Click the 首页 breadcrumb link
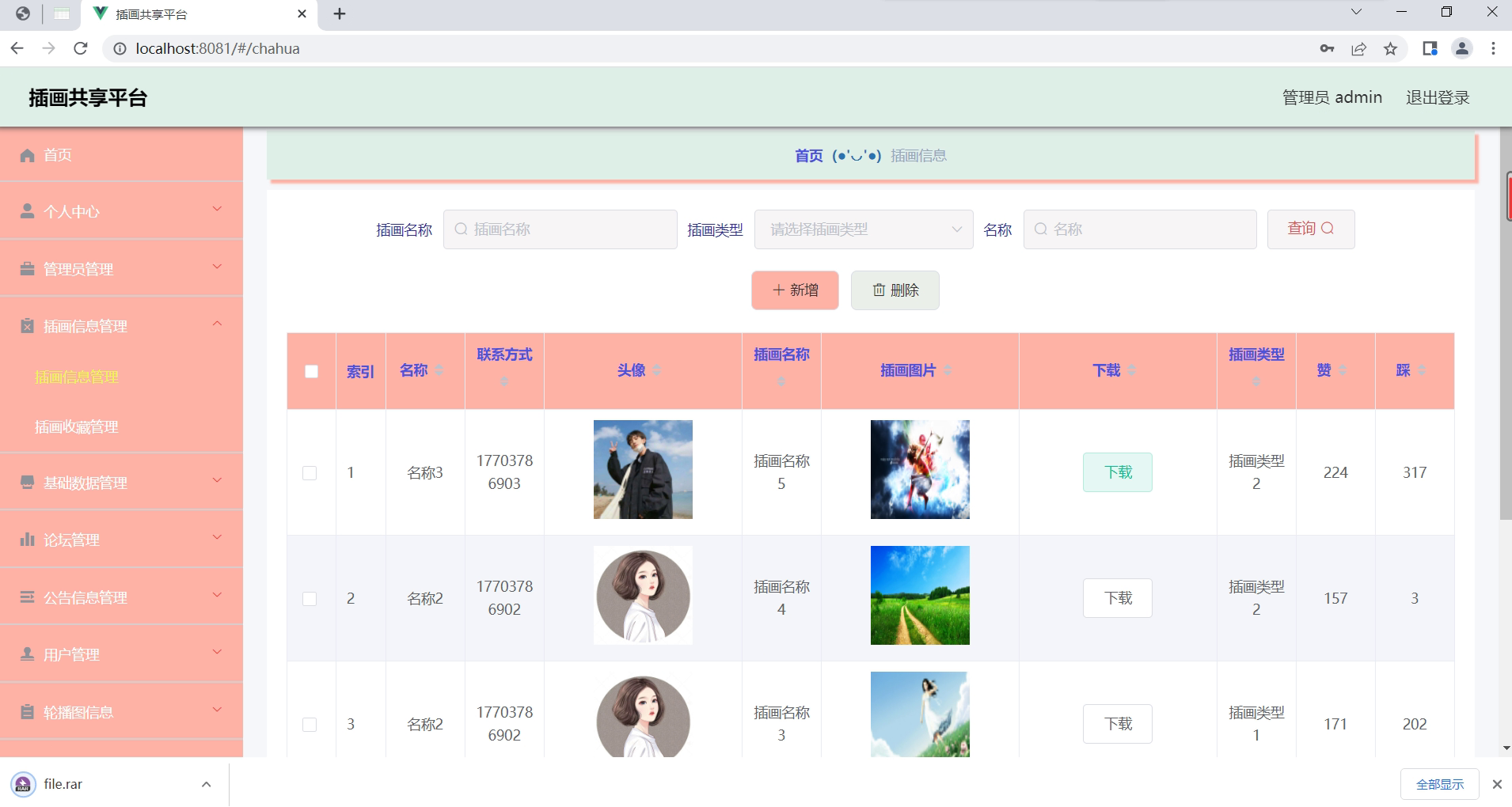This screenshot has height=807, width=1512. coord(808,156)
